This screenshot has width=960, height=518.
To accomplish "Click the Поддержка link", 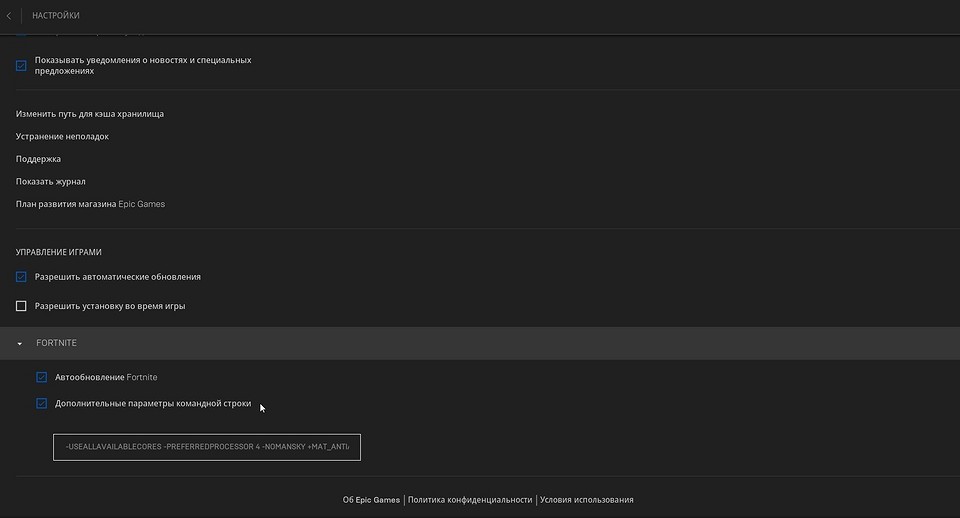I will coord(38,159).
